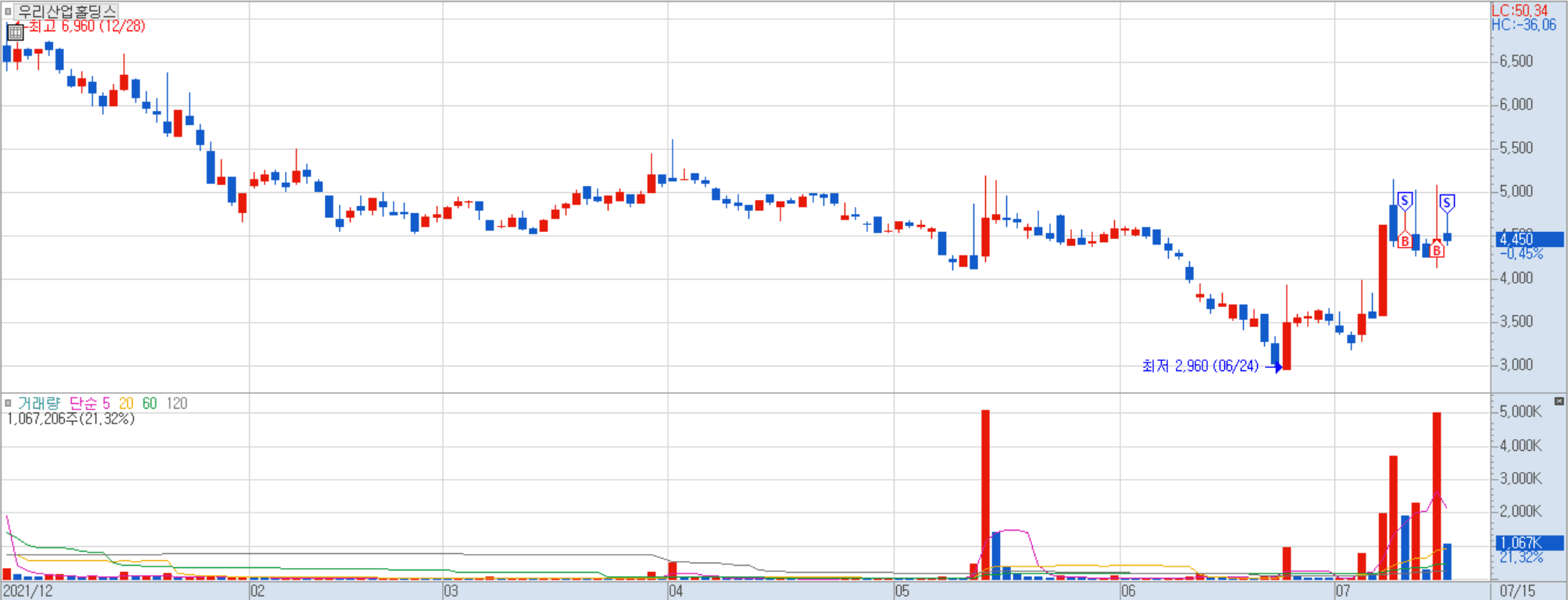The height and width of the screenshot is (600, 1568).
Task: Select the 60 moving average label
Action: coord(150,403)
